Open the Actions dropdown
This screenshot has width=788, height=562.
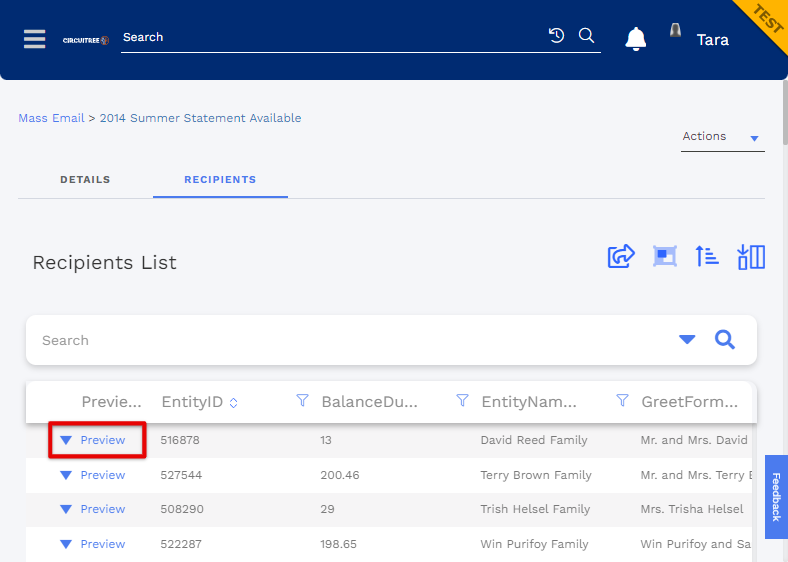(x=722, y=137)
